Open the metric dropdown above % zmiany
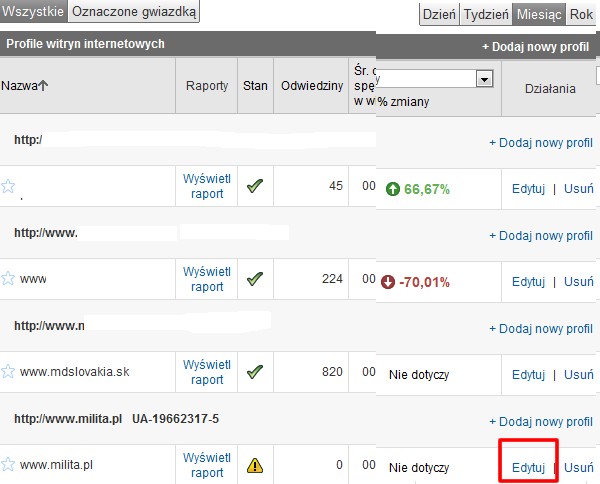The image size is (600, 484). (484, 79)
